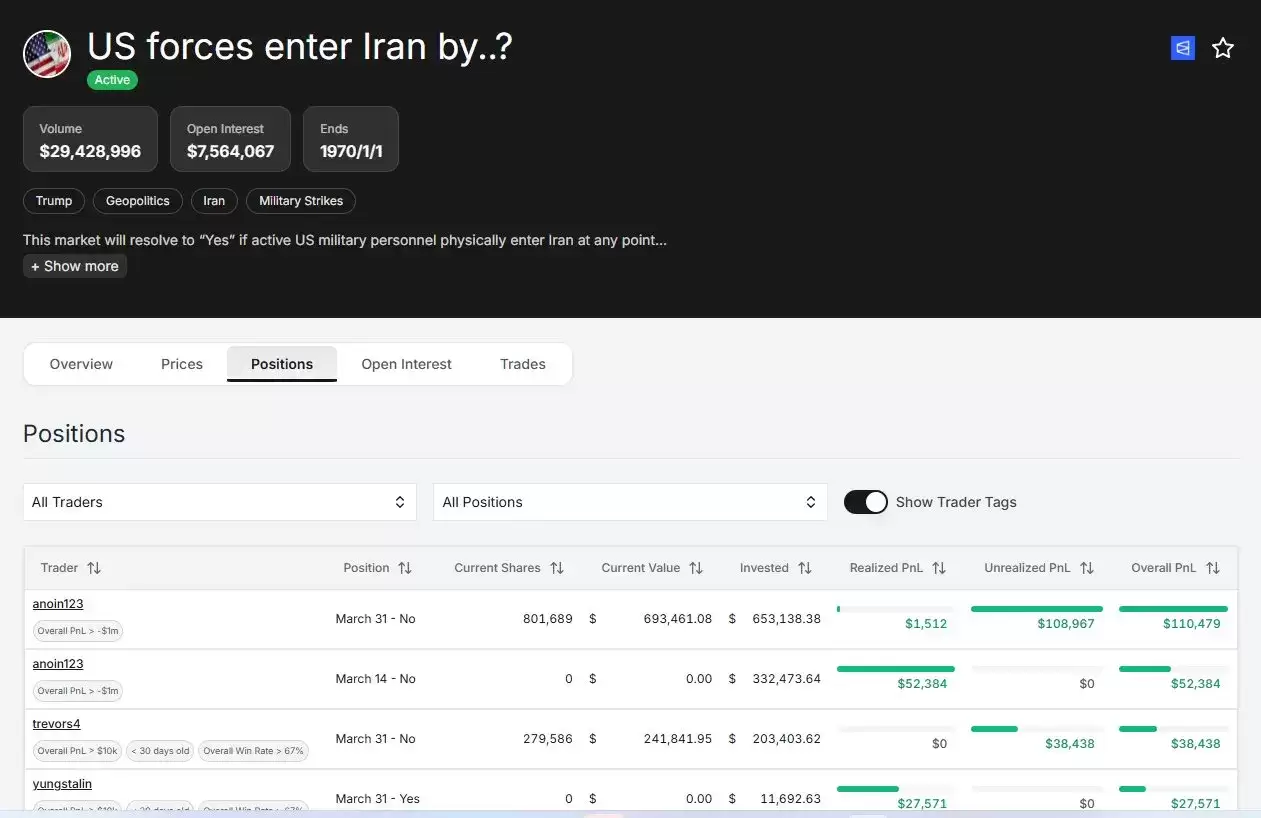The height and width of the screenshot is (818, 1261).
Task: Sort by Overall PnL arrows
Action: [x=1212, y=568]
